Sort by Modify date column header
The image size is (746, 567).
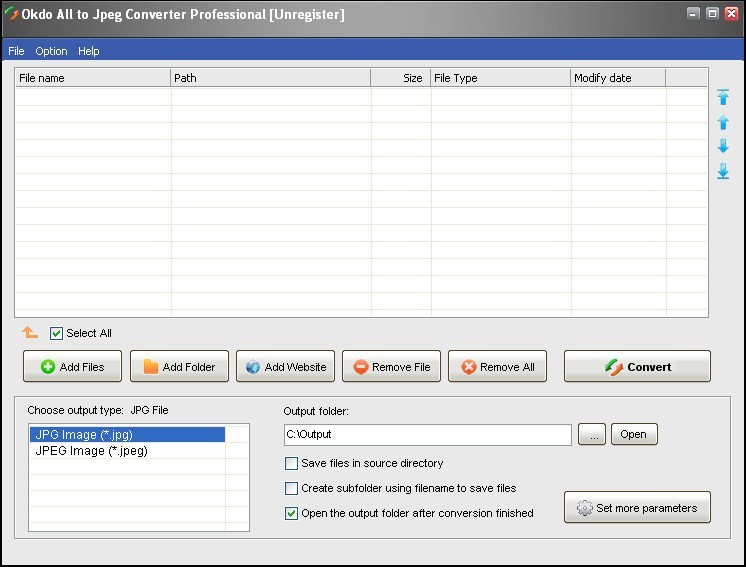618,78
